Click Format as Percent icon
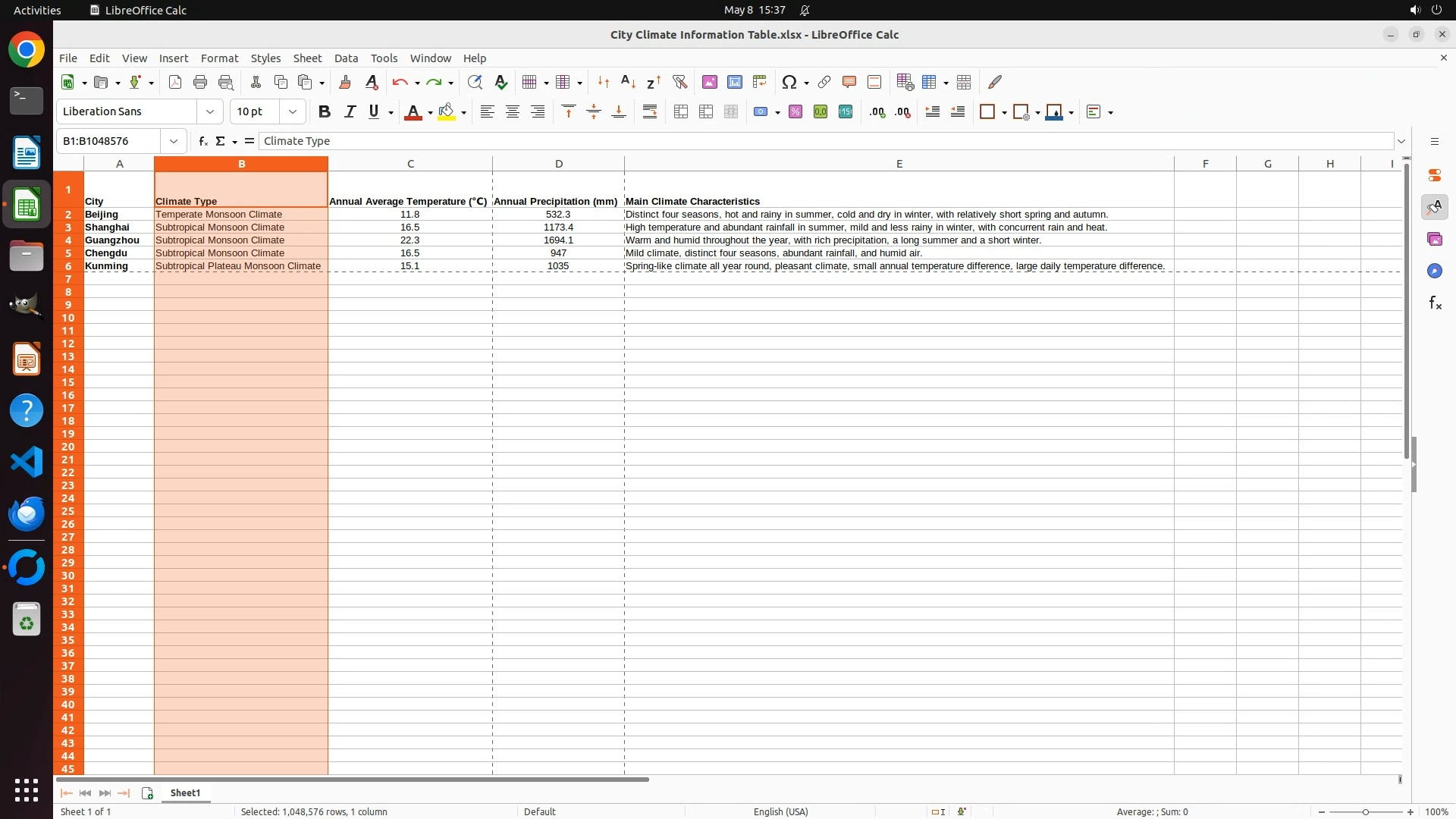1456x819 pixels. (x=795, y=112)
